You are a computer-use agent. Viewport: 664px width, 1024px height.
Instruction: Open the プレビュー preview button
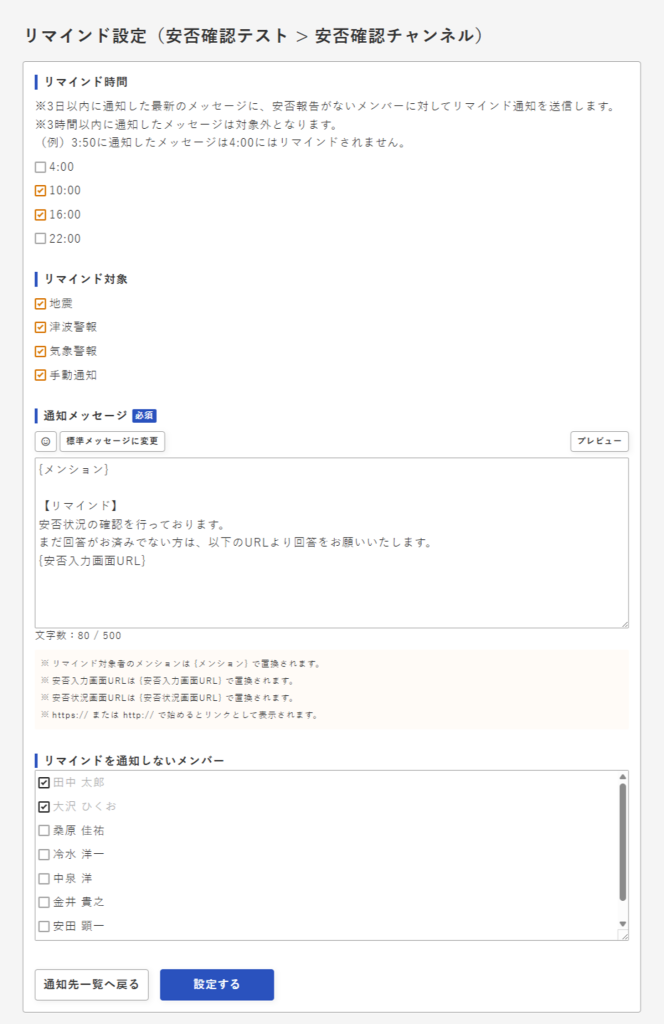pos(599,441)
